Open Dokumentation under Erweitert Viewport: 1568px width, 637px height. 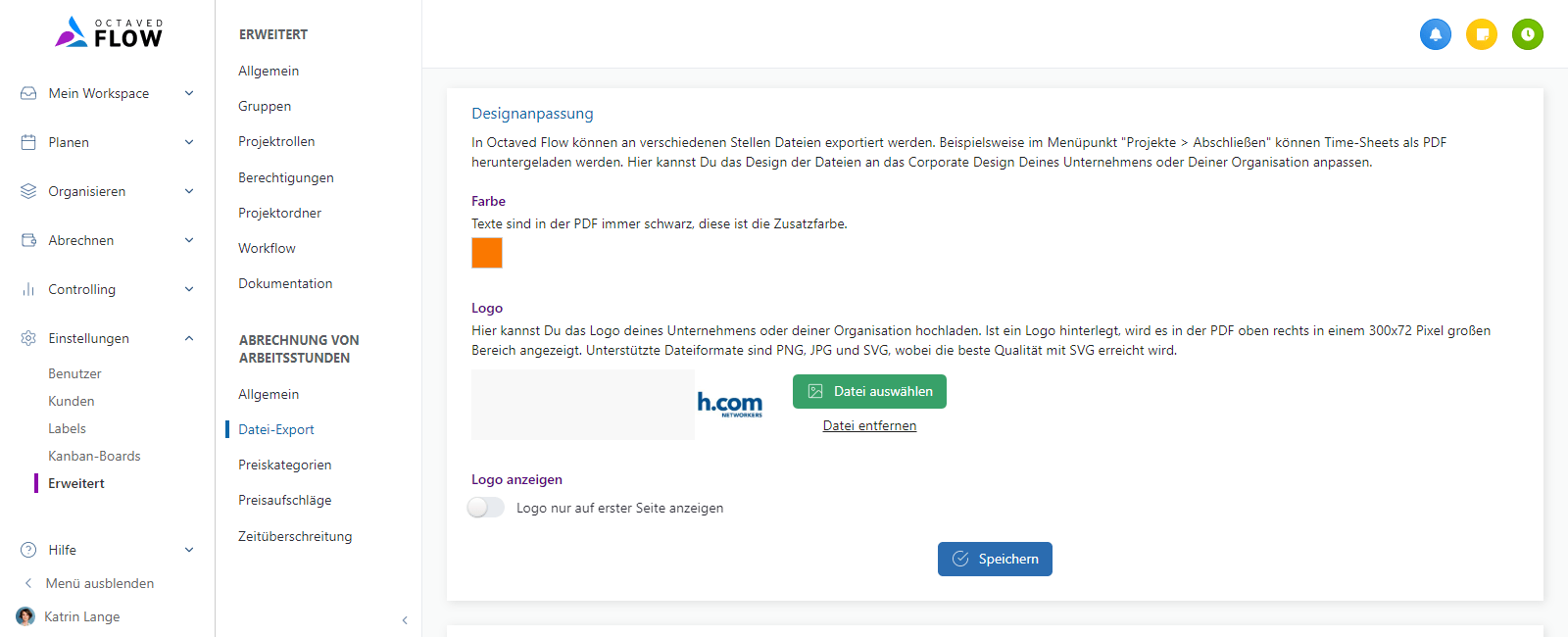(285, 283)
